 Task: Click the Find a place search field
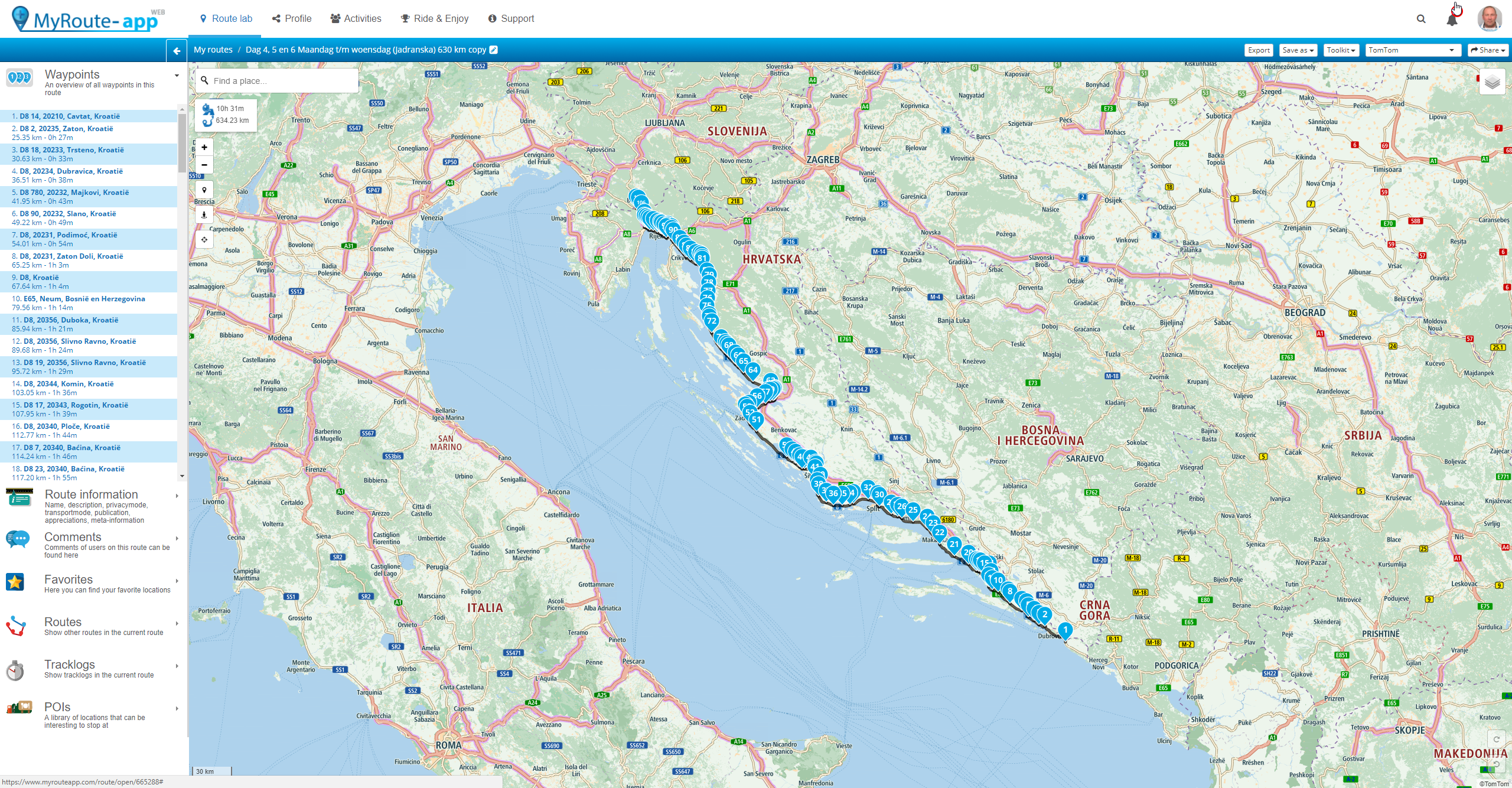[278, 81]
